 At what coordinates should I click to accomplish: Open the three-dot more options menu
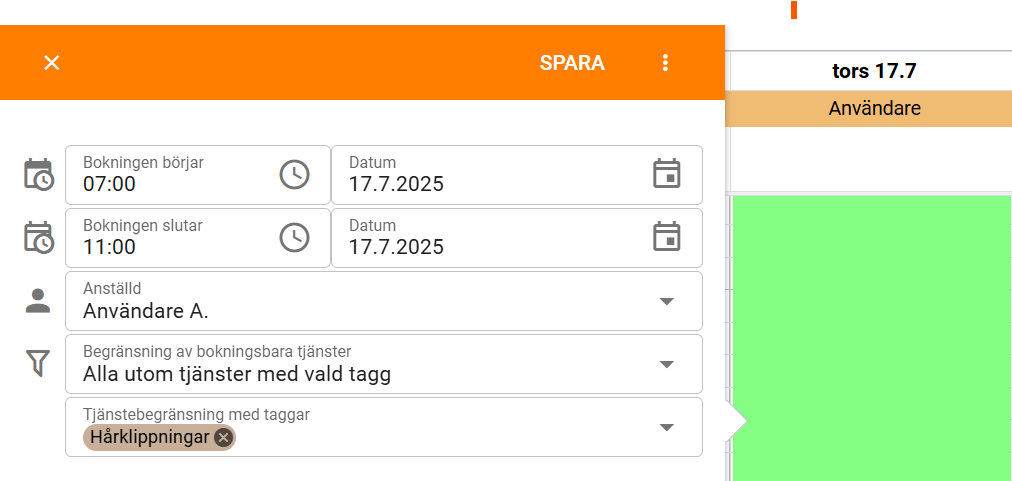click(x=666, y=63)
